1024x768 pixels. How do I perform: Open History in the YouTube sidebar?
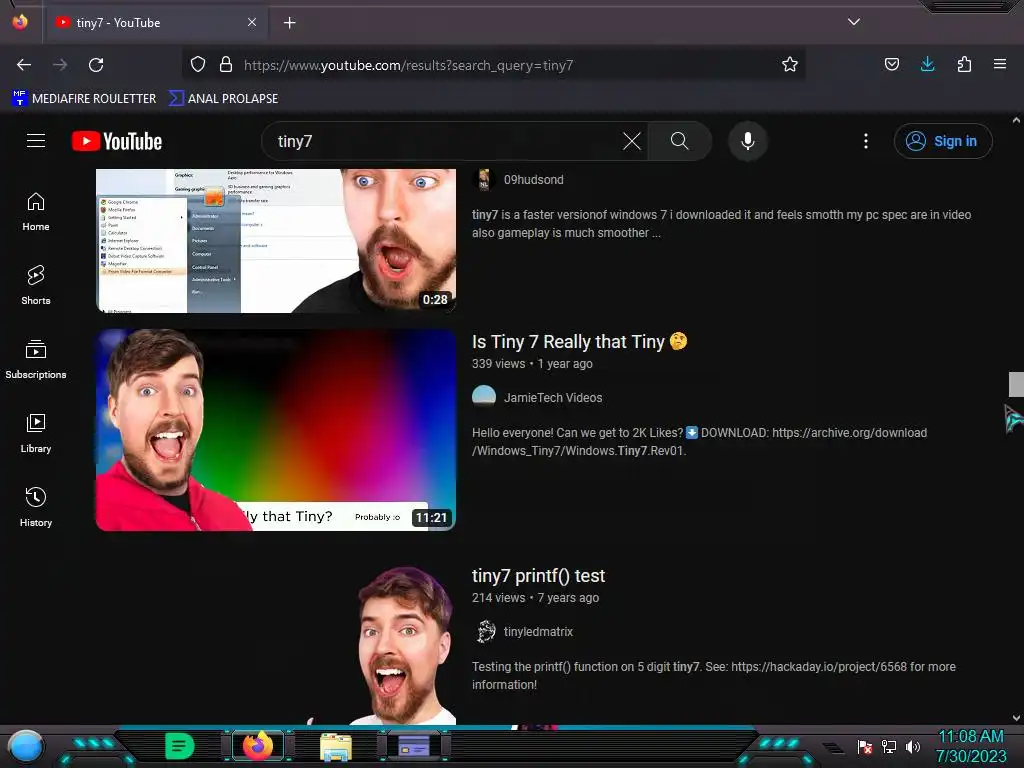[36, 507]
